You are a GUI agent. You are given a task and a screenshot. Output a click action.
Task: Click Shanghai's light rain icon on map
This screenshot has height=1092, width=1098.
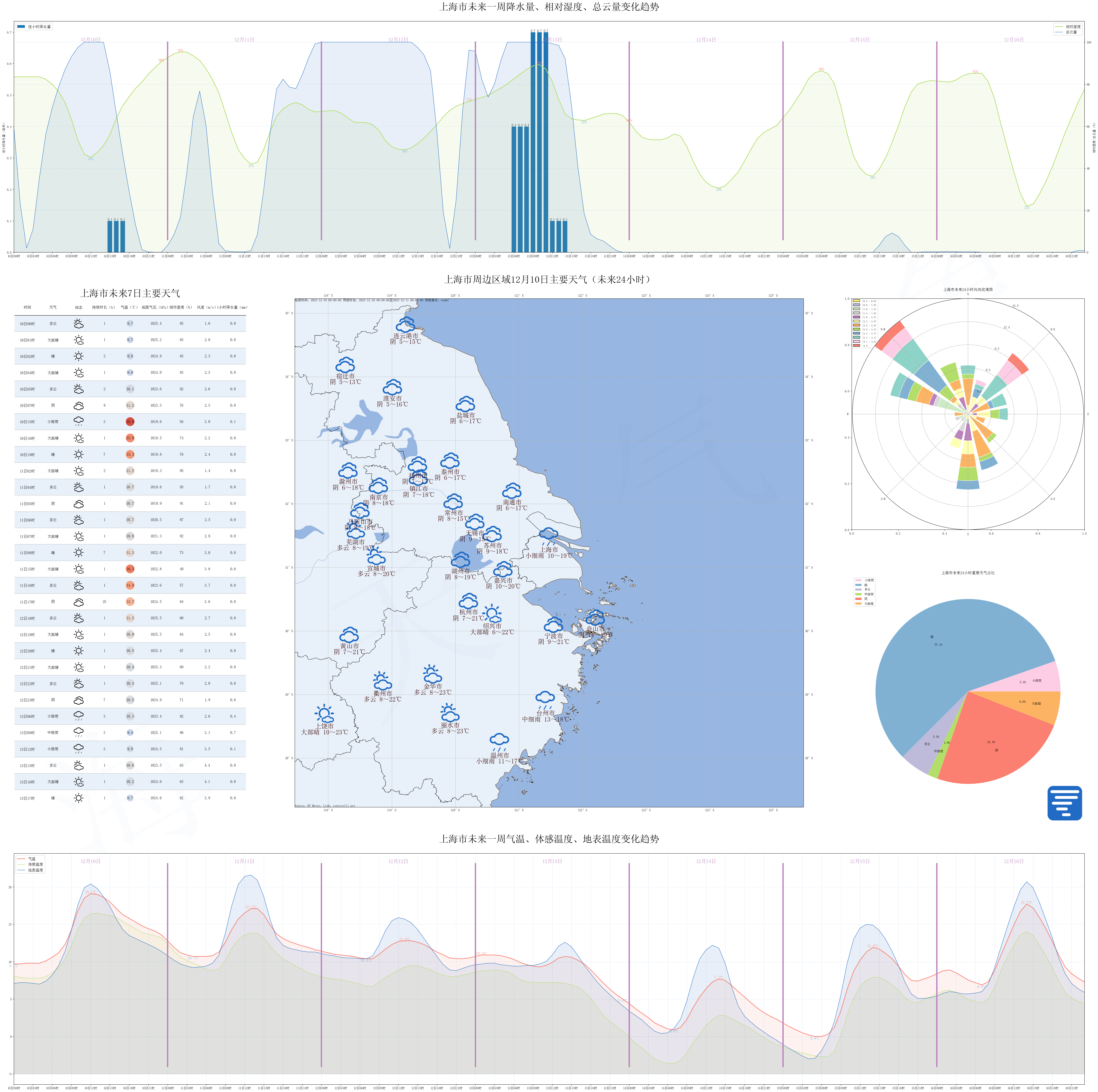click(548, 535)
